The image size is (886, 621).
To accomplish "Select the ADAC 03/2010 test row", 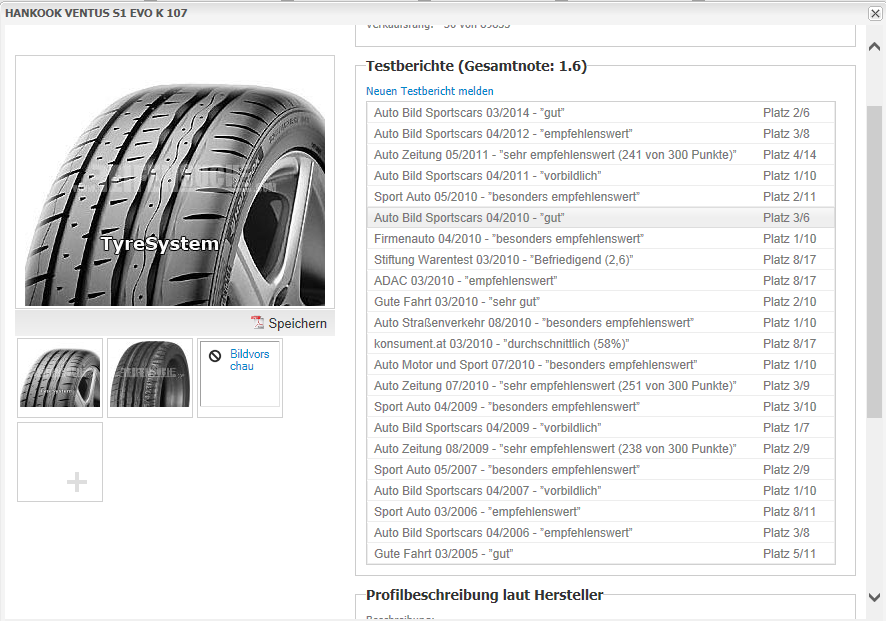I will [x=465, y=281].
